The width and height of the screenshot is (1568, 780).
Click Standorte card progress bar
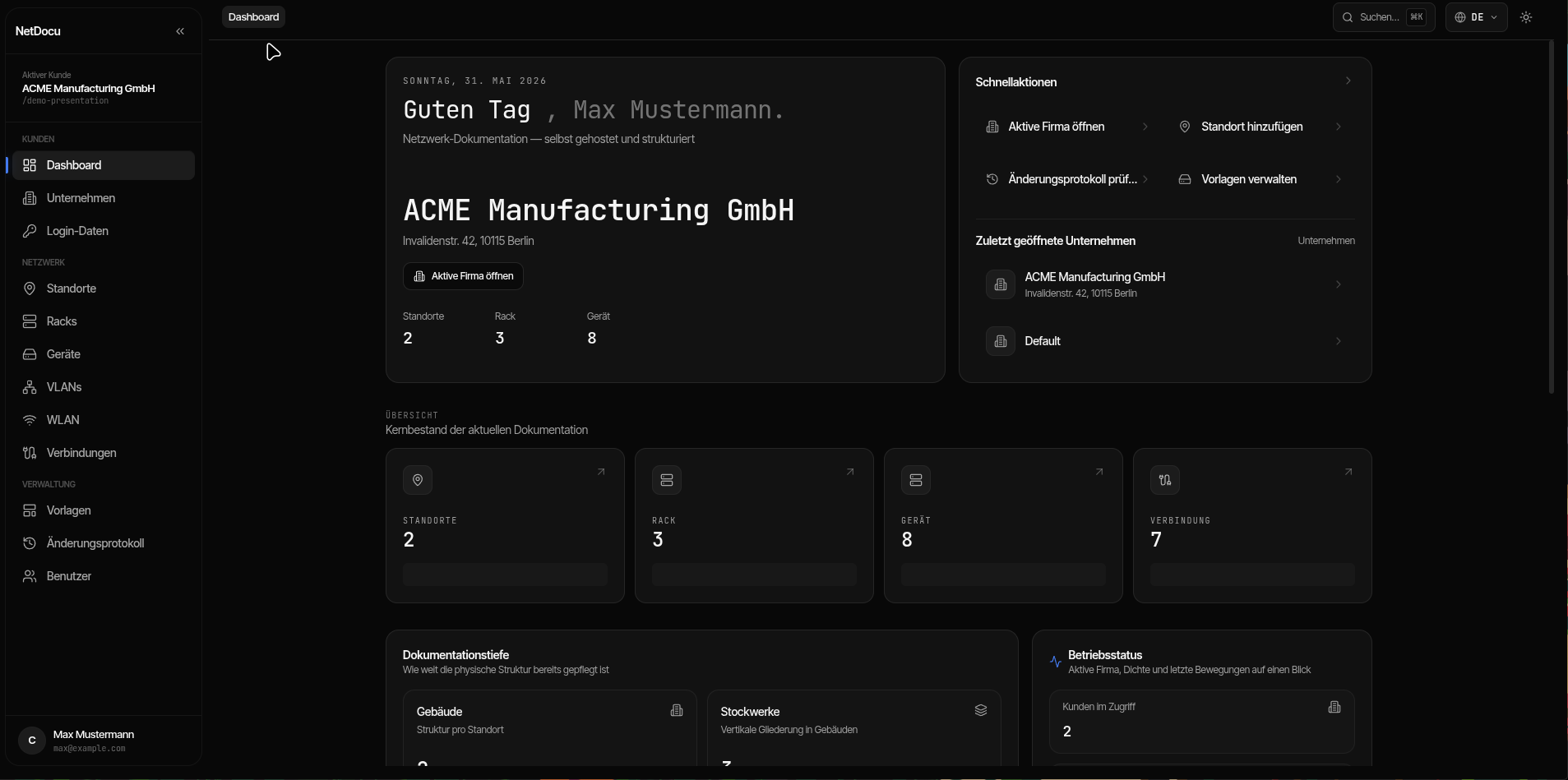click(505, 575)
